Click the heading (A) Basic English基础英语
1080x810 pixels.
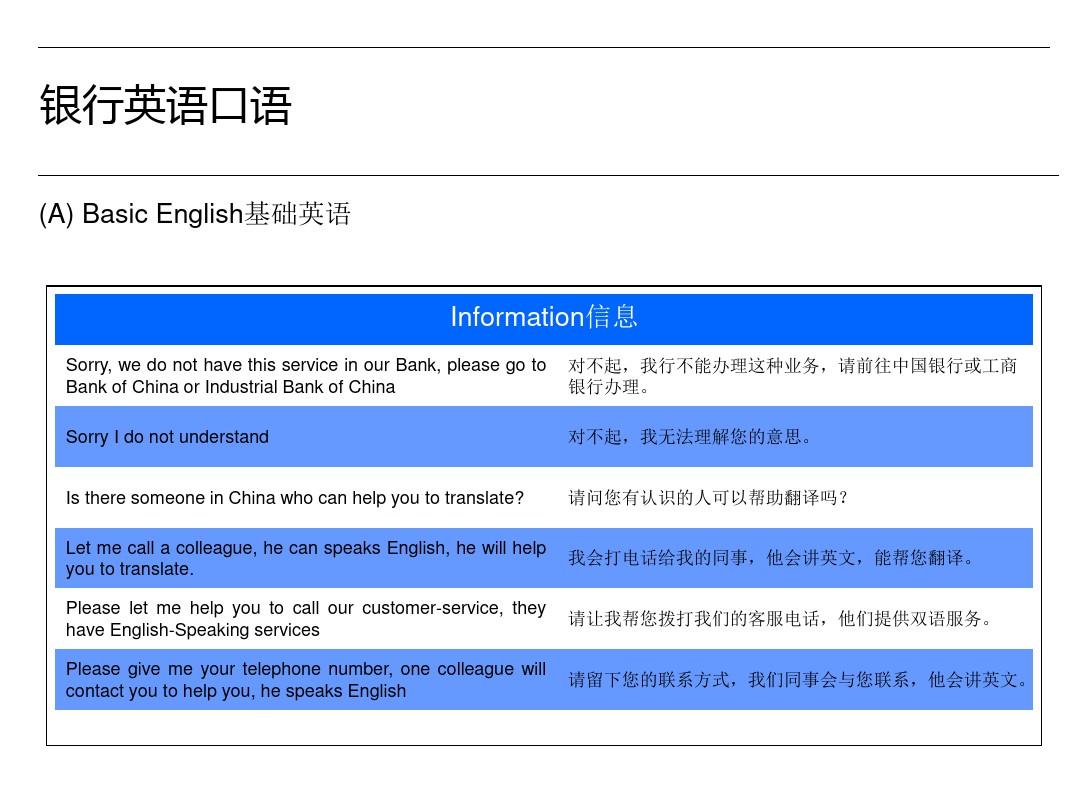pos(195,214)
